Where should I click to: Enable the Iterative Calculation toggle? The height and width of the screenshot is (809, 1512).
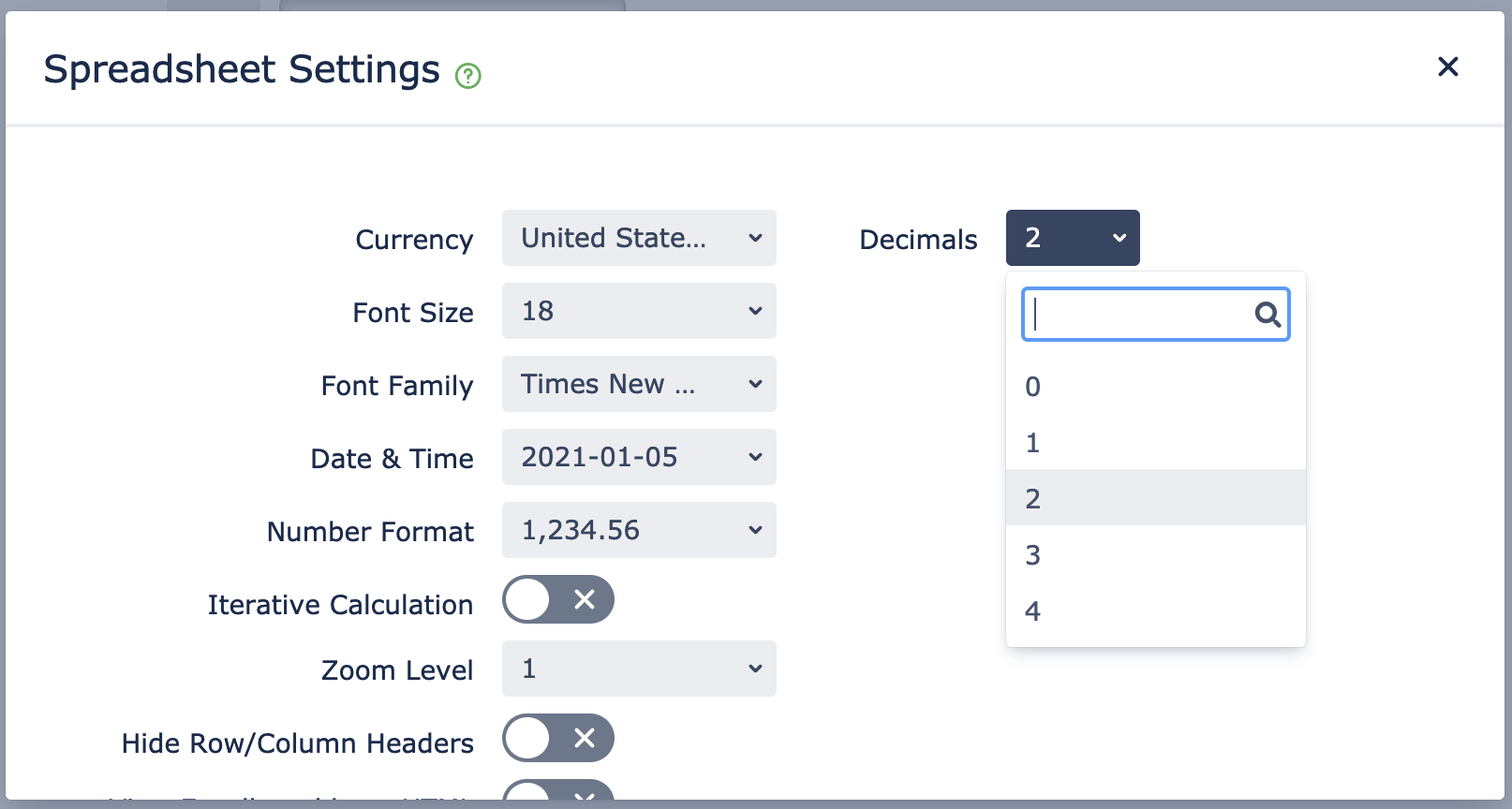click(558, 599)
